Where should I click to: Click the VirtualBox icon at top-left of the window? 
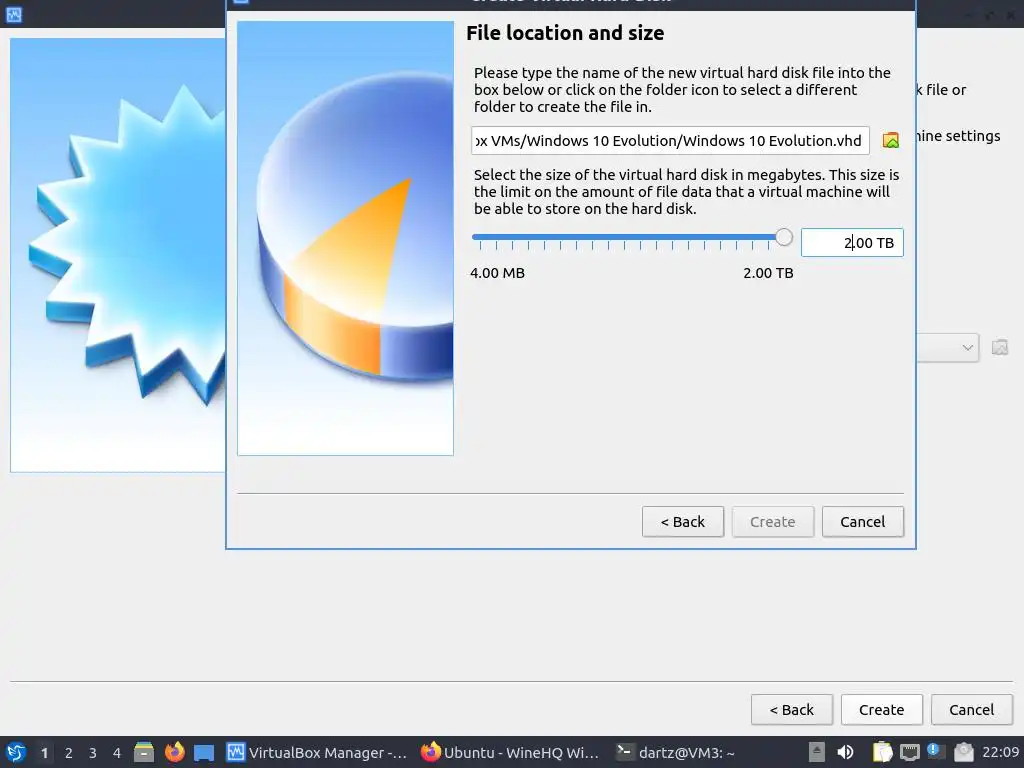[14, 14]
